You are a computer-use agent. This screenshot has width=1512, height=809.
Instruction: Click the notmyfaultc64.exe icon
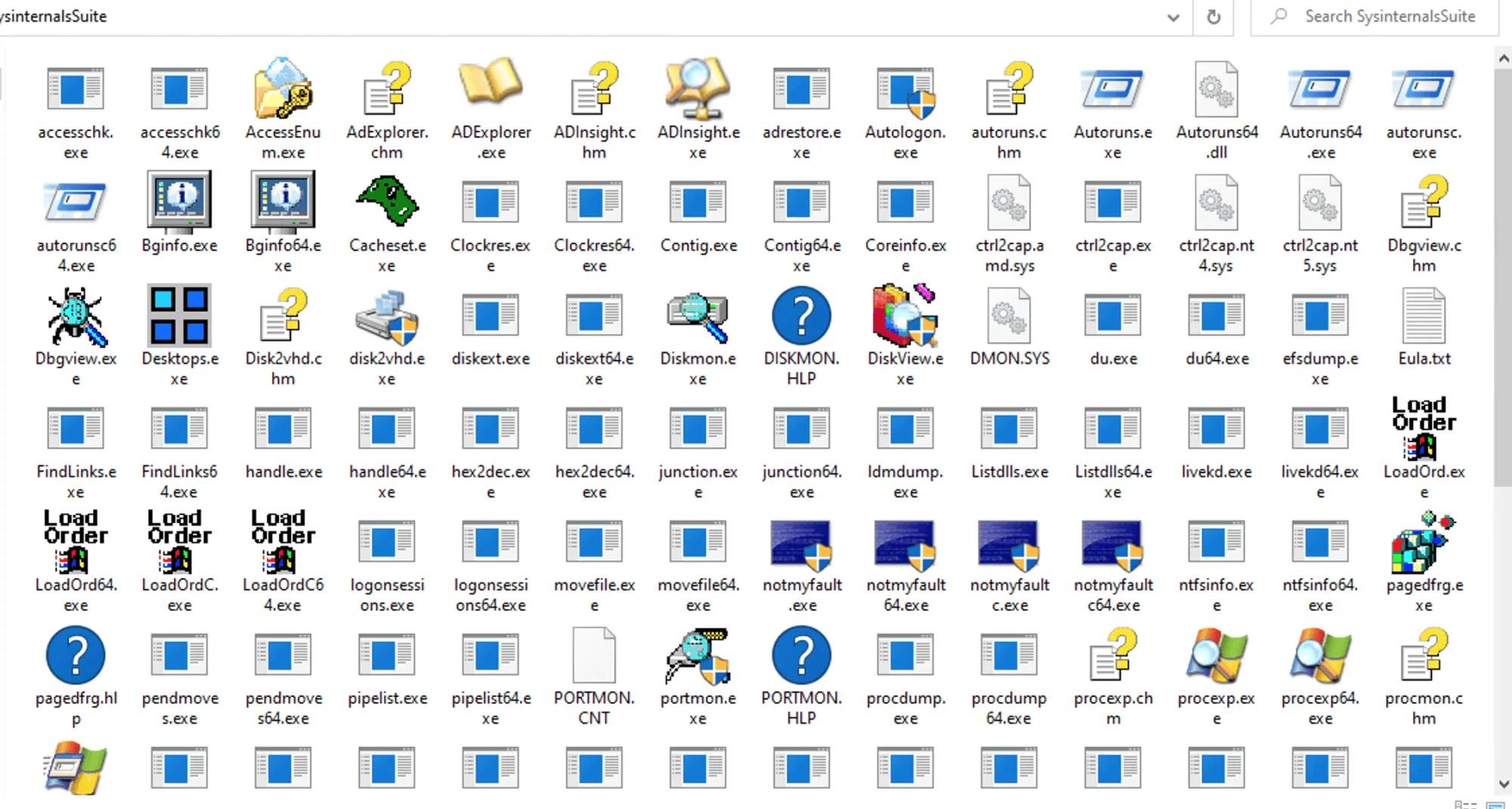click(x=1113, y=544)
